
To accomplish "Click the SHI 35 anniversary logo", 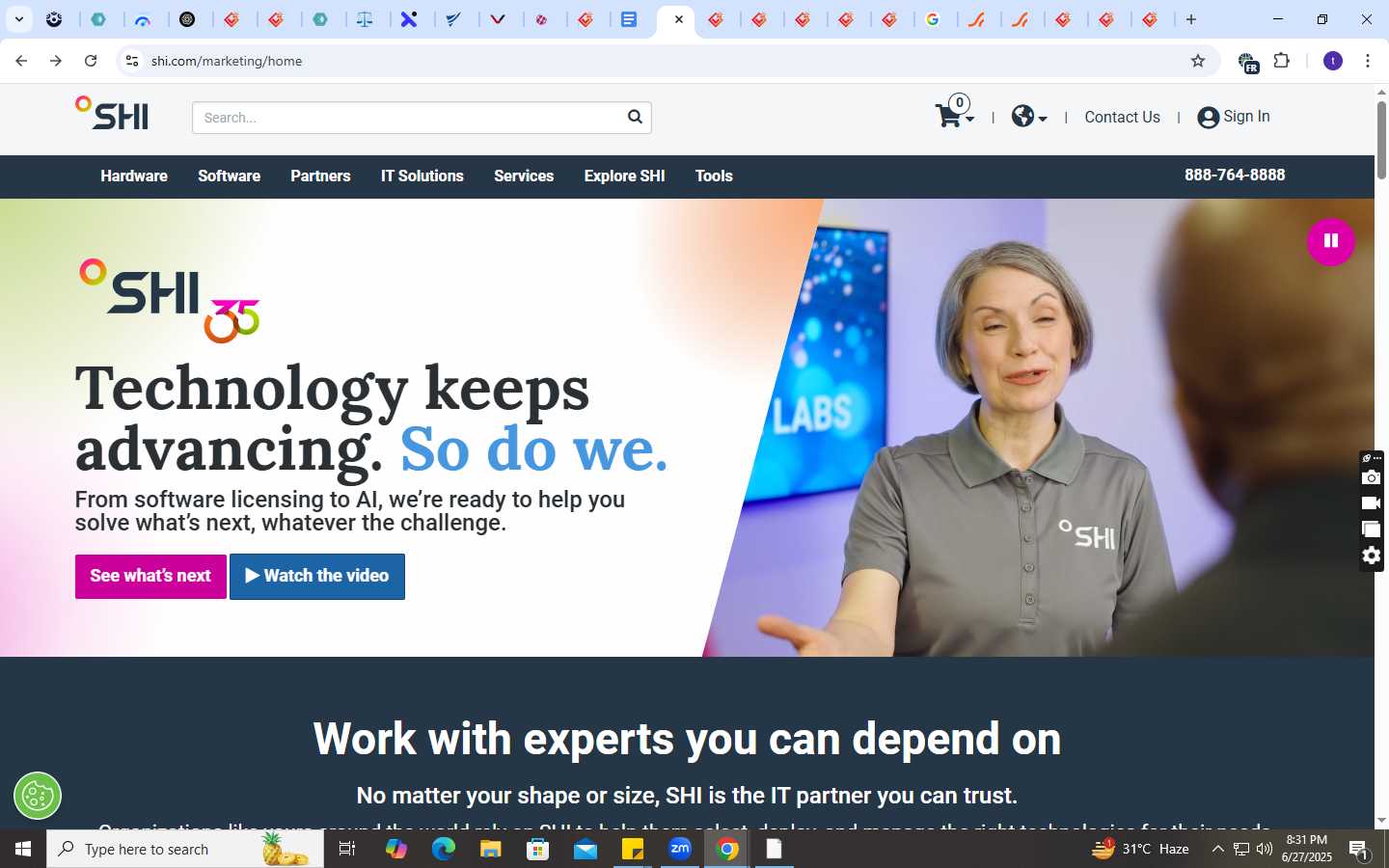I will point(169,301).
